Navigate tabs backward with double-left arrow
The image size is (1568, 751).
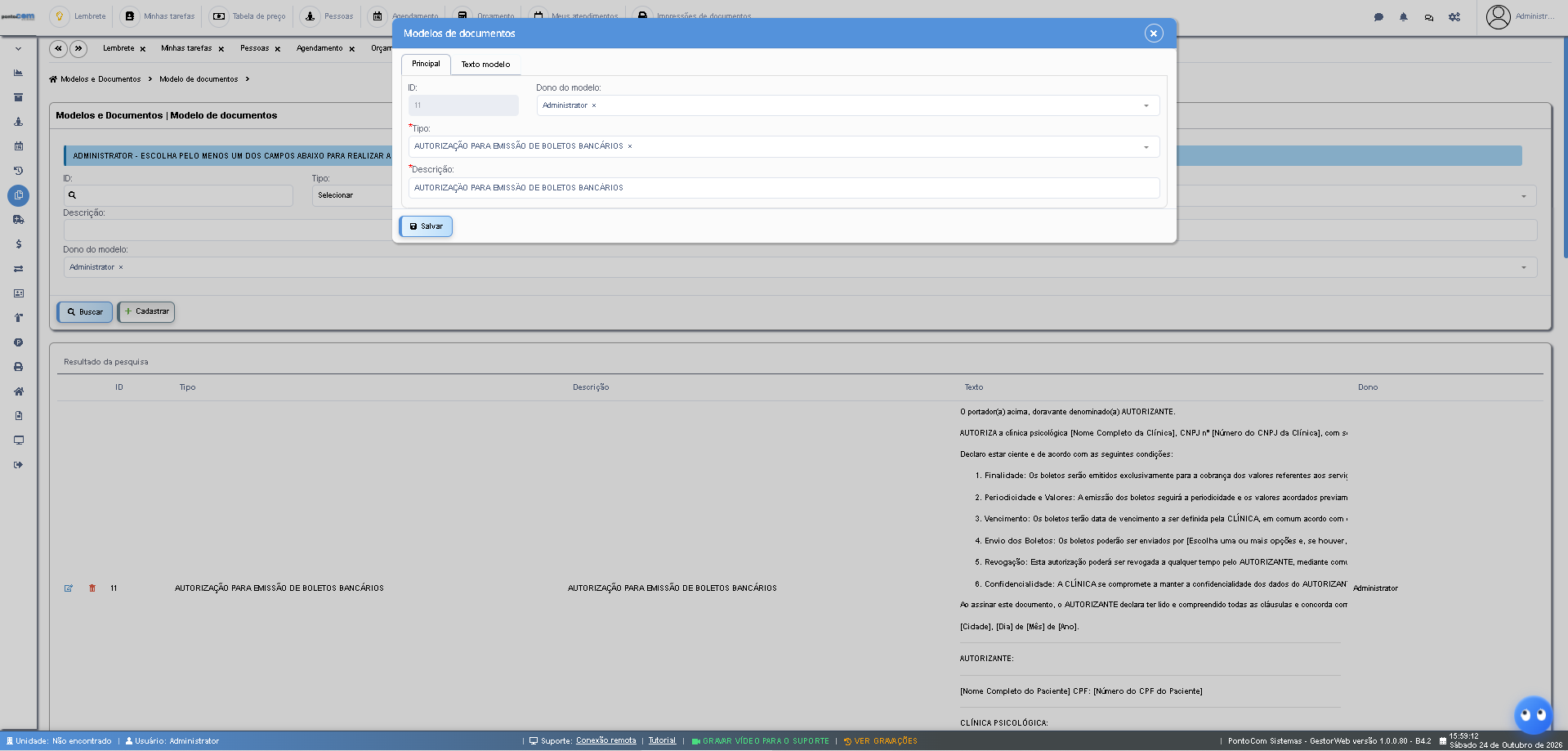pyautogui.click(x=58, y=48)
